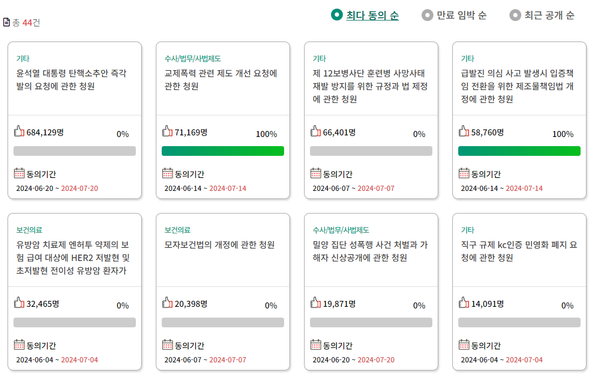The height and width of the screenshot is (378, 600).
Task: Click calendar icon in 윤석열 대통령 탄핵소추안 card
Action: pos(19,173)
